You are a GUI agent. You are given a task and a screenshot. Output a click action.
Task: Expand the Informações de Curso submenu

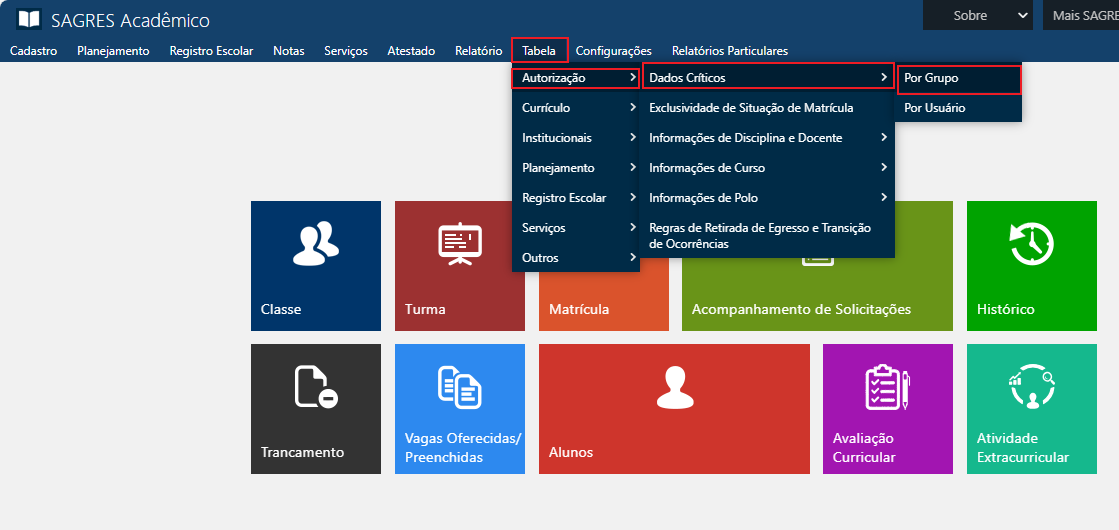[766, 168]
